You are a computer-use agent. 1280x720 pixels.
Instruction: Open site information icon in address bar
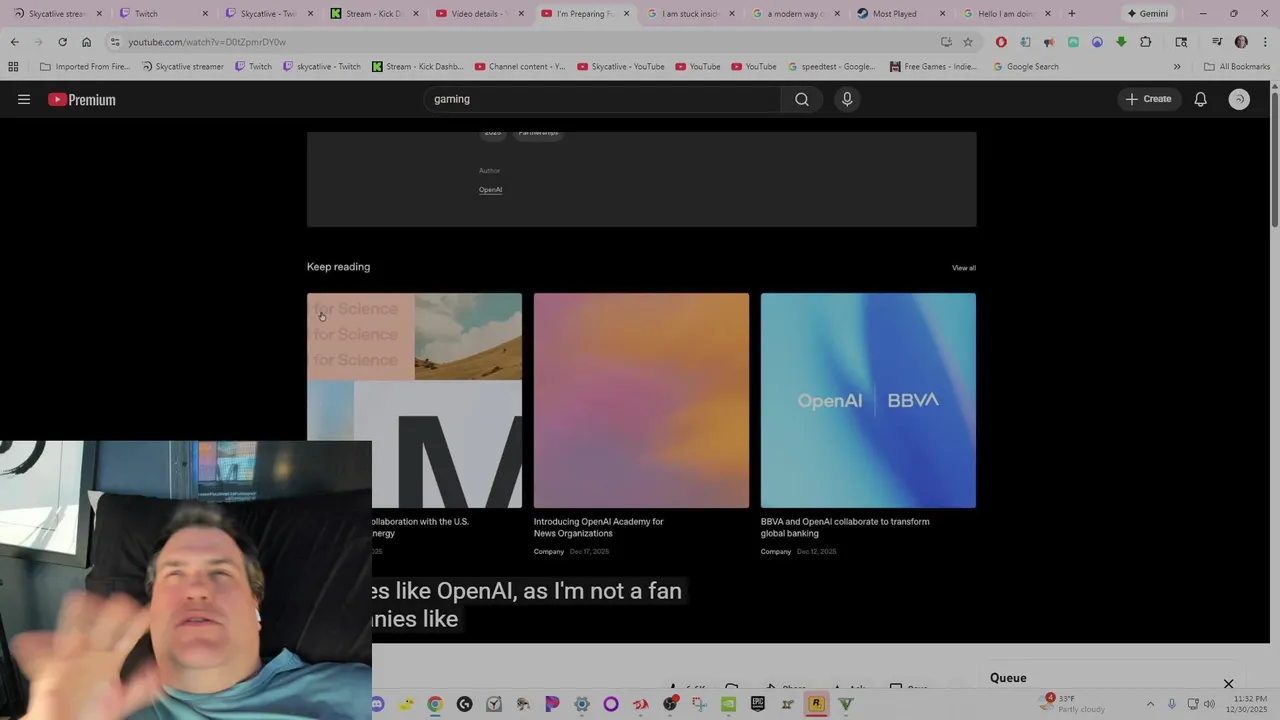coord(115,42)
